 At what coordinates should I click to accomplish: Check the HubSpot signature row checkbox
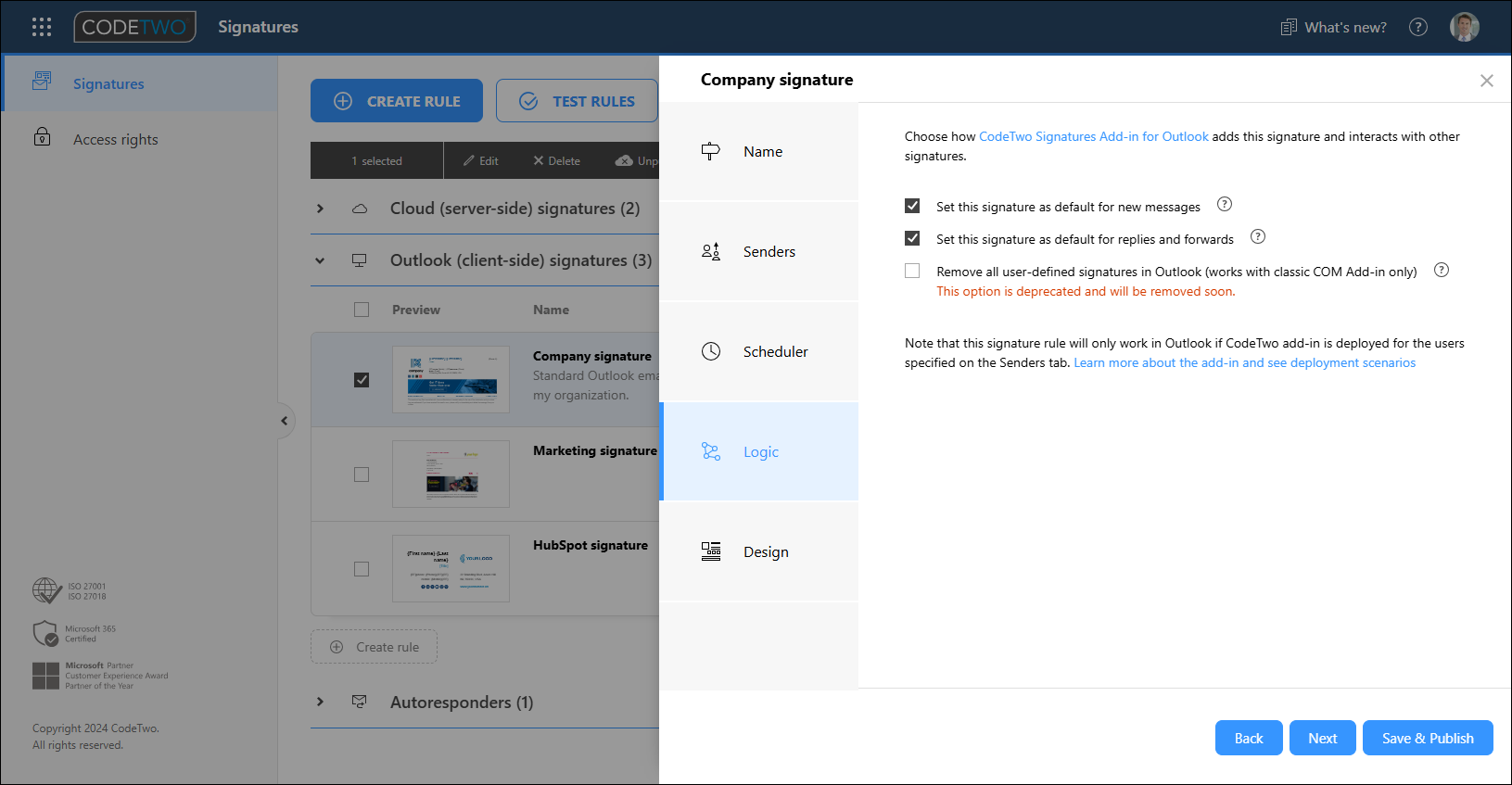(362, 569)
